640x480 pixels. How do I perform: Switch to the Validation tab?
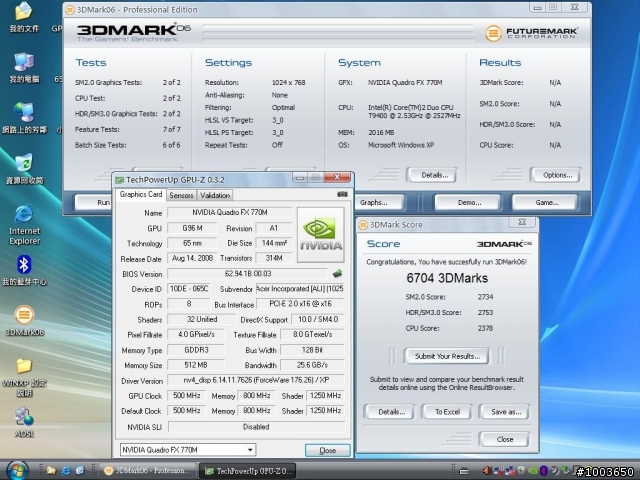(215, 196)
